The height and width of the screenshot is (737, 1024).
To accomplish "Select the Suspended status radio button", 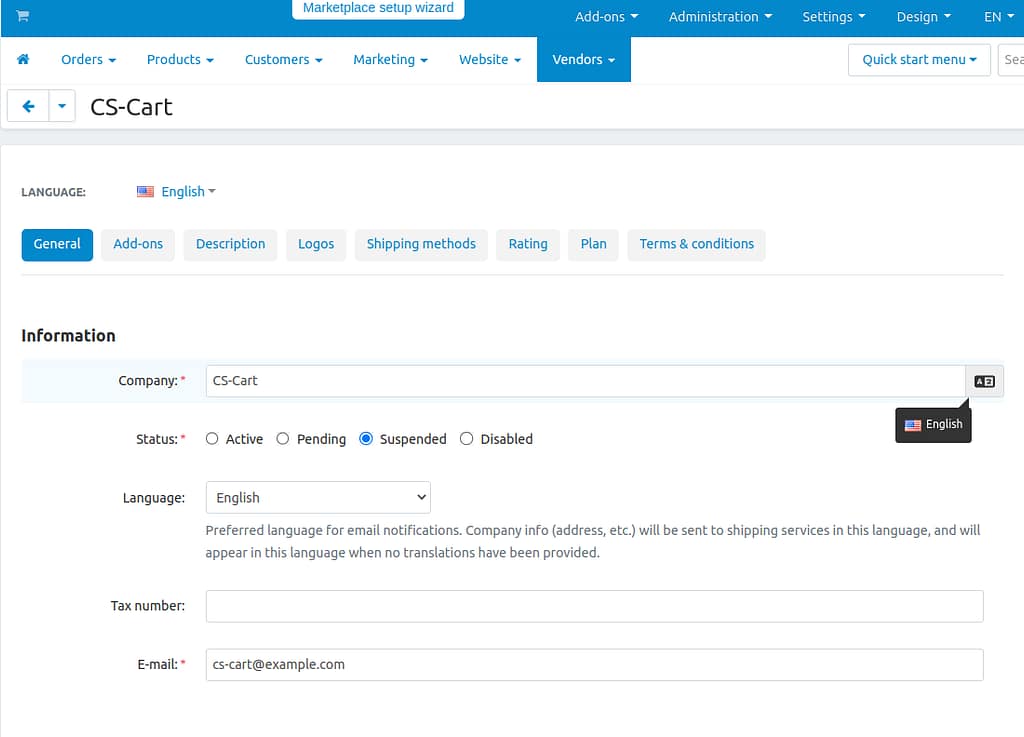I will tap(366, 439).
